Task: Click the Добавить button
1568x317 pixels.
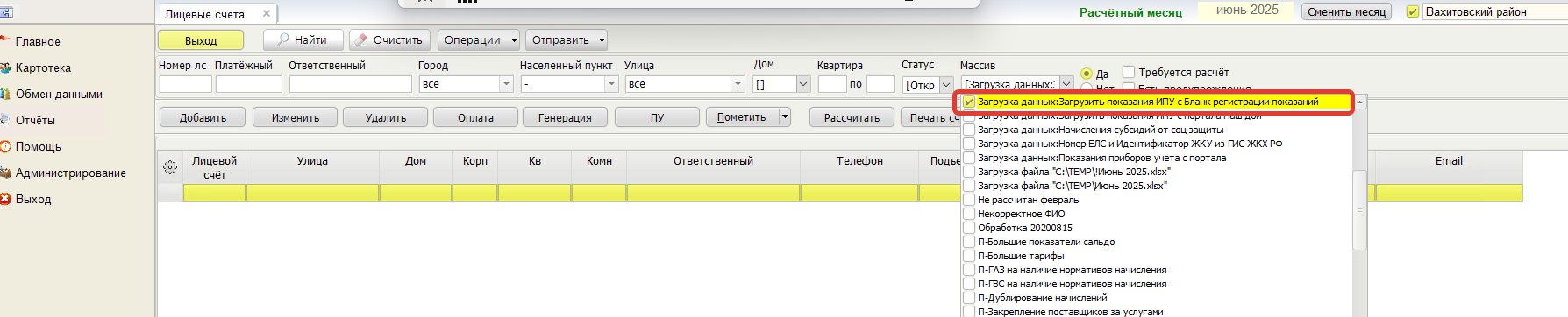Action: [x=203, y=117]
